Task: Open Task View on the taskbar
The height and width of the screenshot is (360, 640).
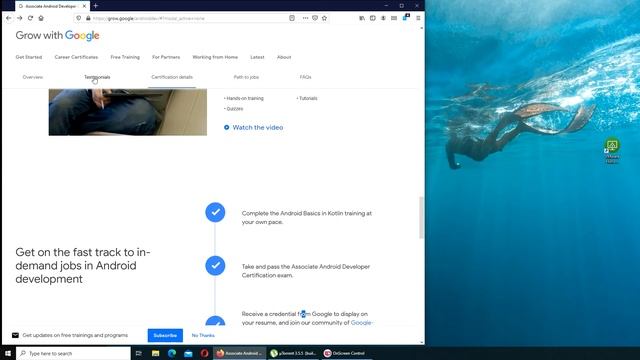Action: point(139,353)
